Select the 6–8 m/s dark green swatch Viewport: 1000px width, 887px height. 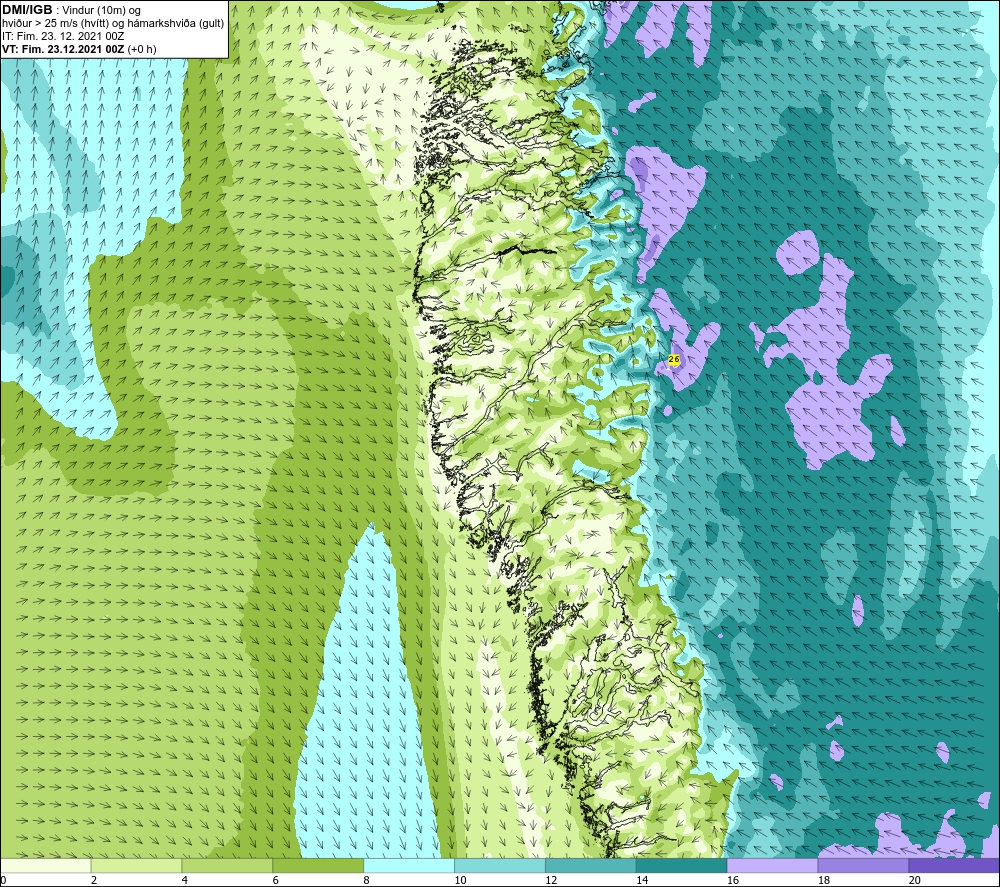tap(318, 866)
